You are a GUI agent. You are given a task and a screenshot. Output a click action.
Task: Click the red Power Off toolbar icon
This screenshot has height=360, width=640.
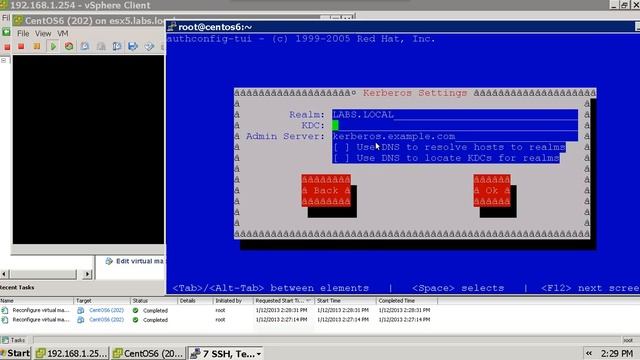click(21, 46)
